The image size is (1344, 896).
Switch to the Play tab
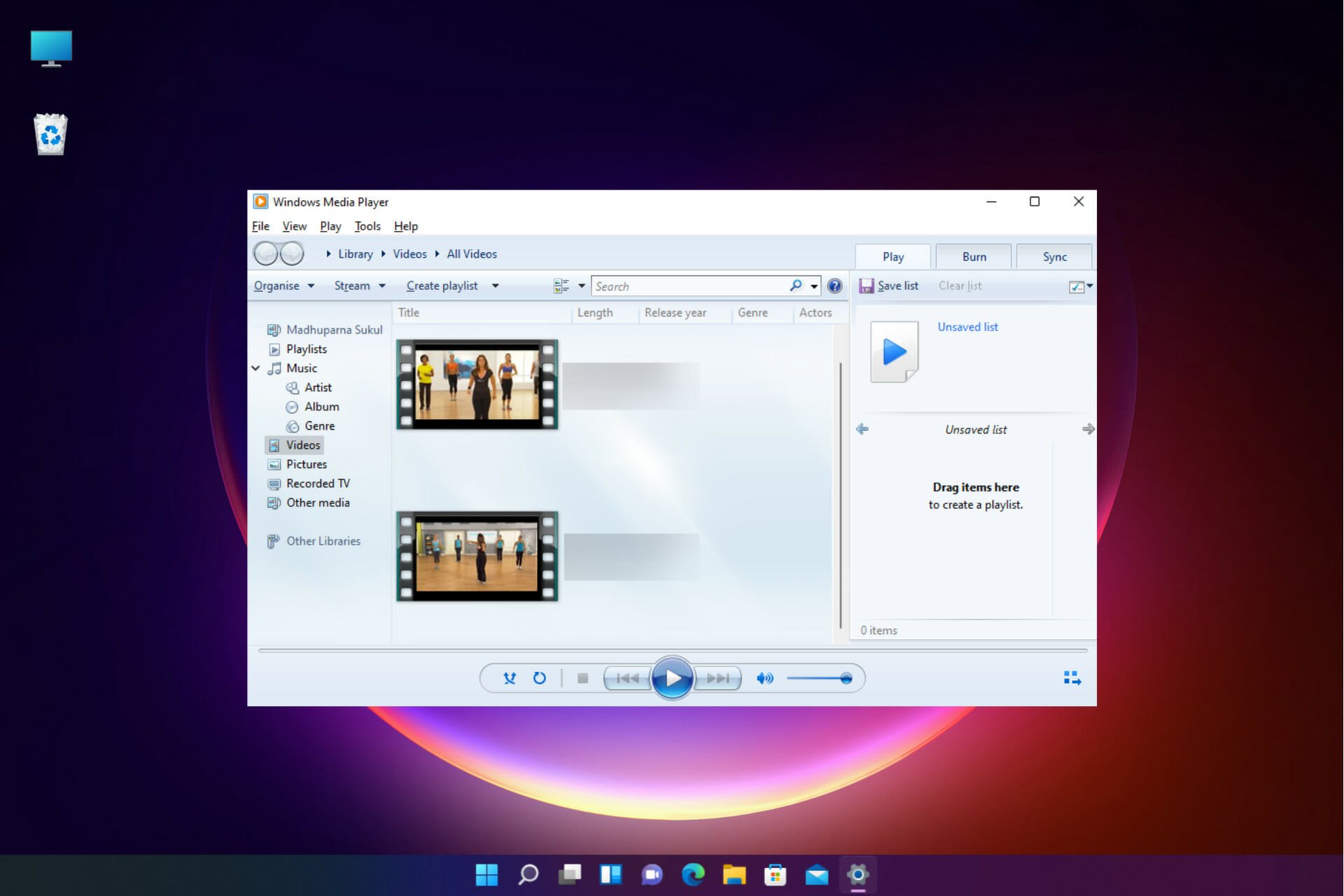tap(893, 257)
